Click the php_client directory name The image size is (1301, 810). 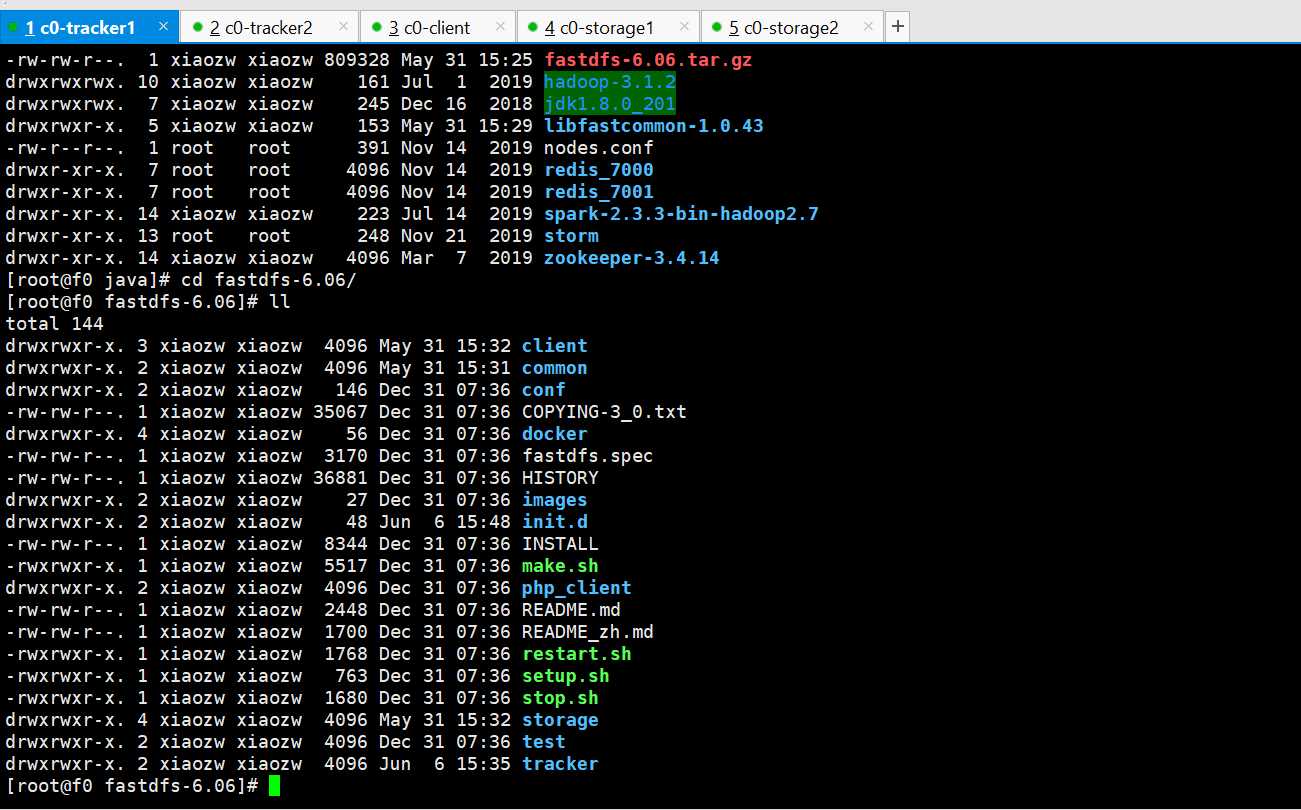coord(577,588)
